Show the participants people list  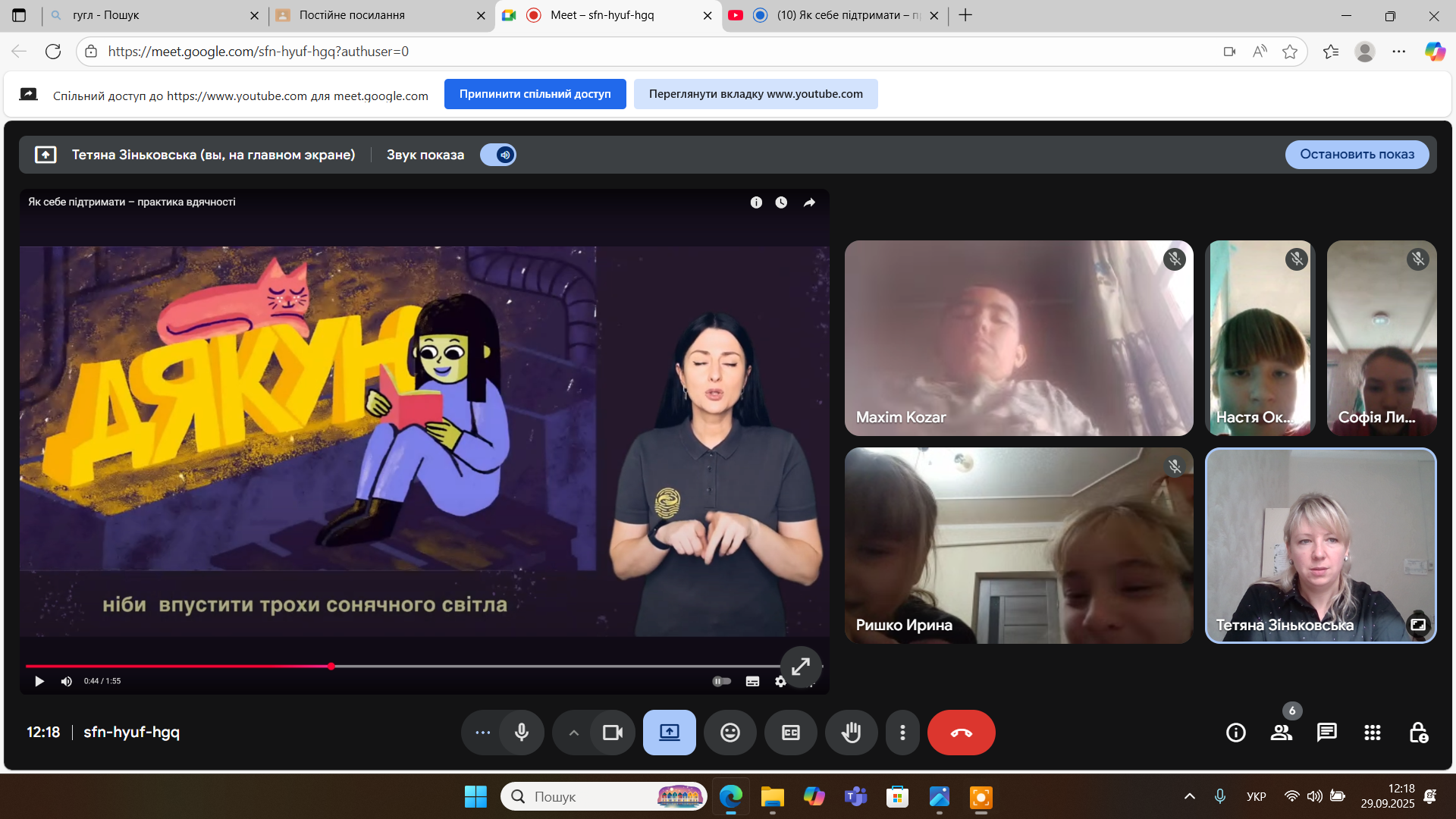(x=1281, y=733)
